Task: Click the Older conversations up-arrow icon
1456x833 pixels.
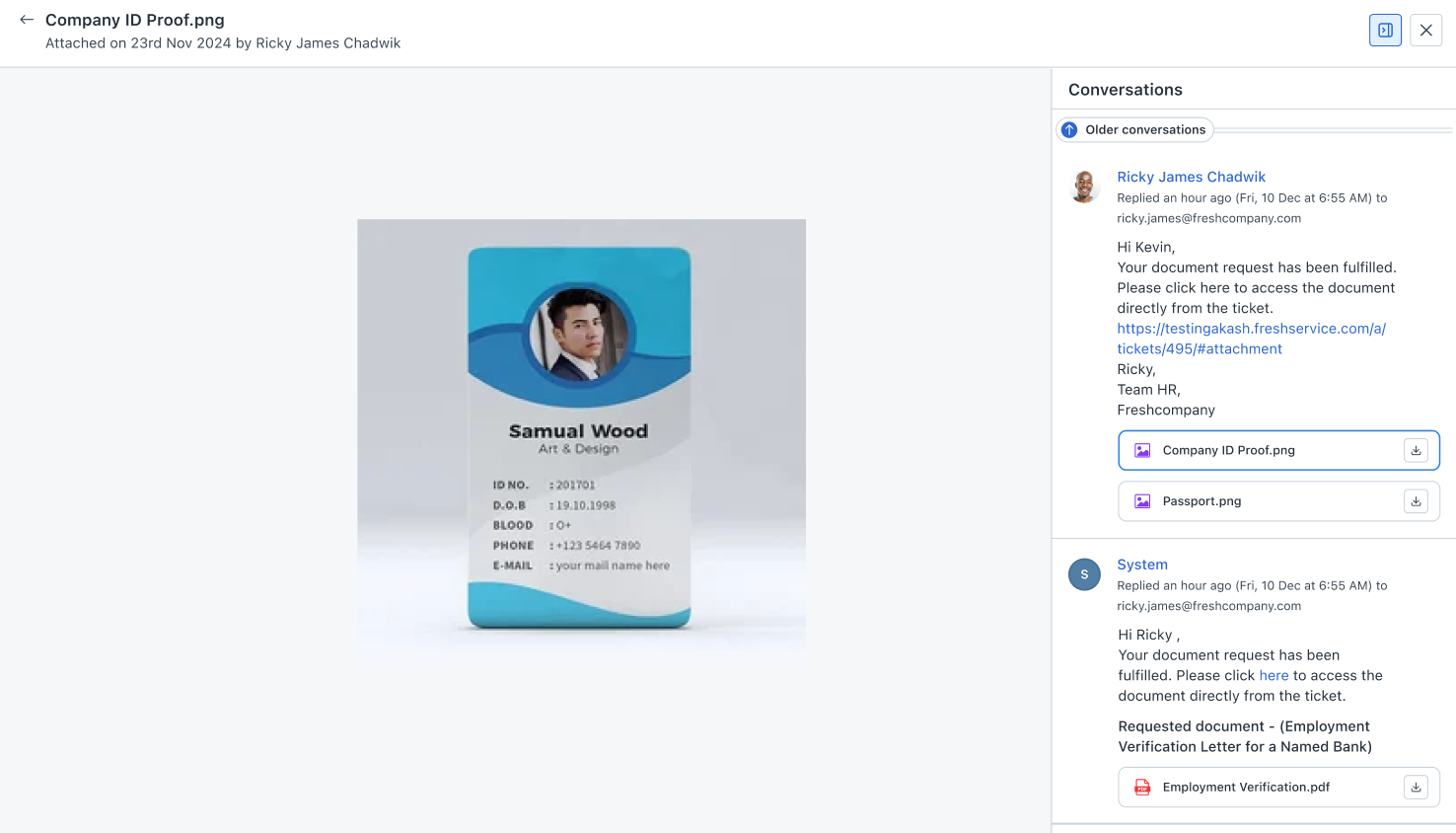Action: pos(1069,129)
